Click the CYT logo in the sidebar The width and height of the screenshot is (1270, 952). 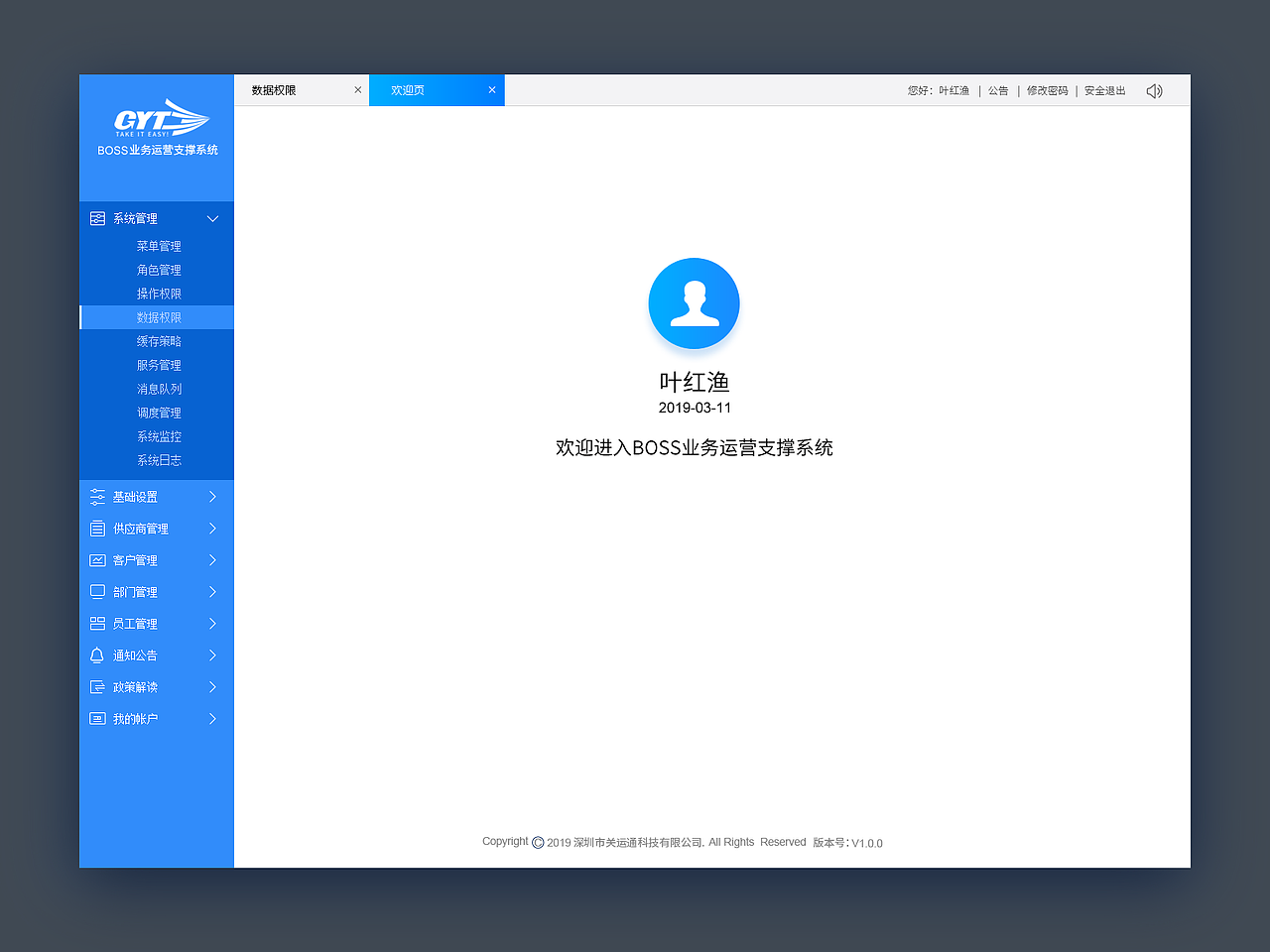coord(156,121)
